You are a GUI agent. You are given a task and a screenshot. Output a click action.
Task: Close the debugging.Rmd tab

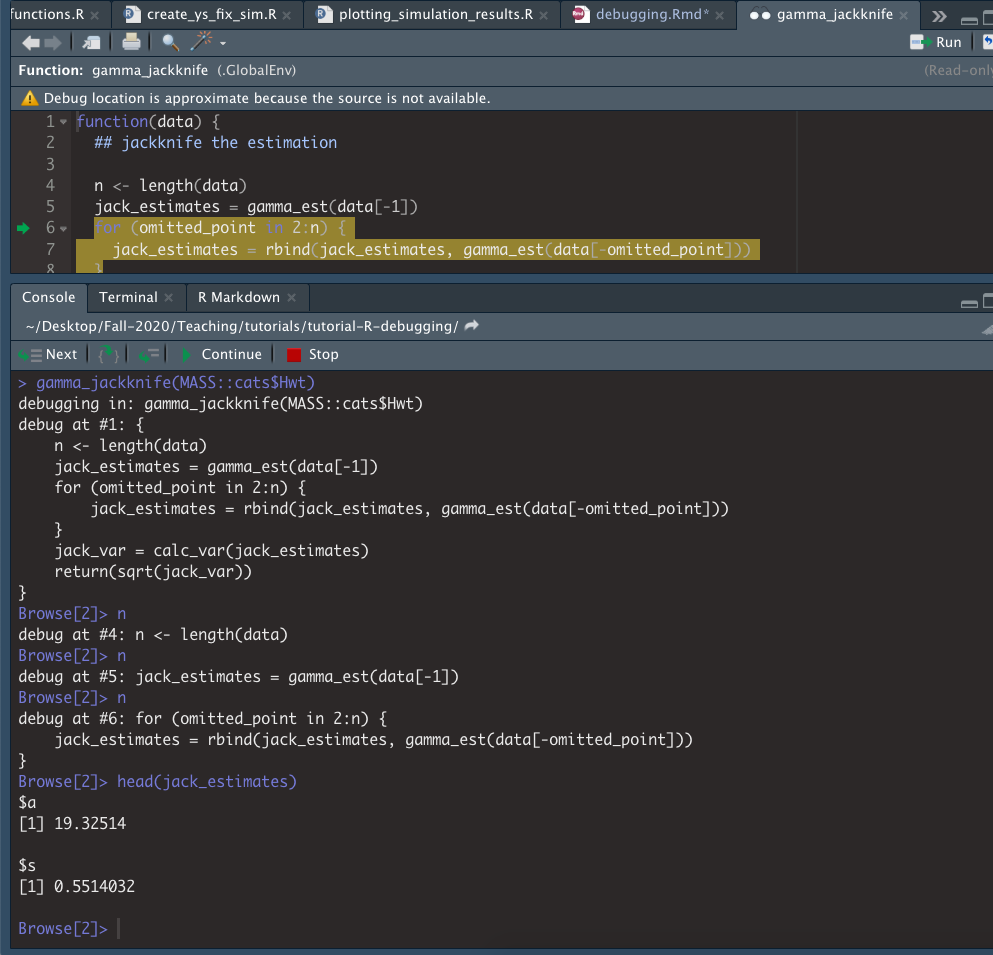point(719,15)
